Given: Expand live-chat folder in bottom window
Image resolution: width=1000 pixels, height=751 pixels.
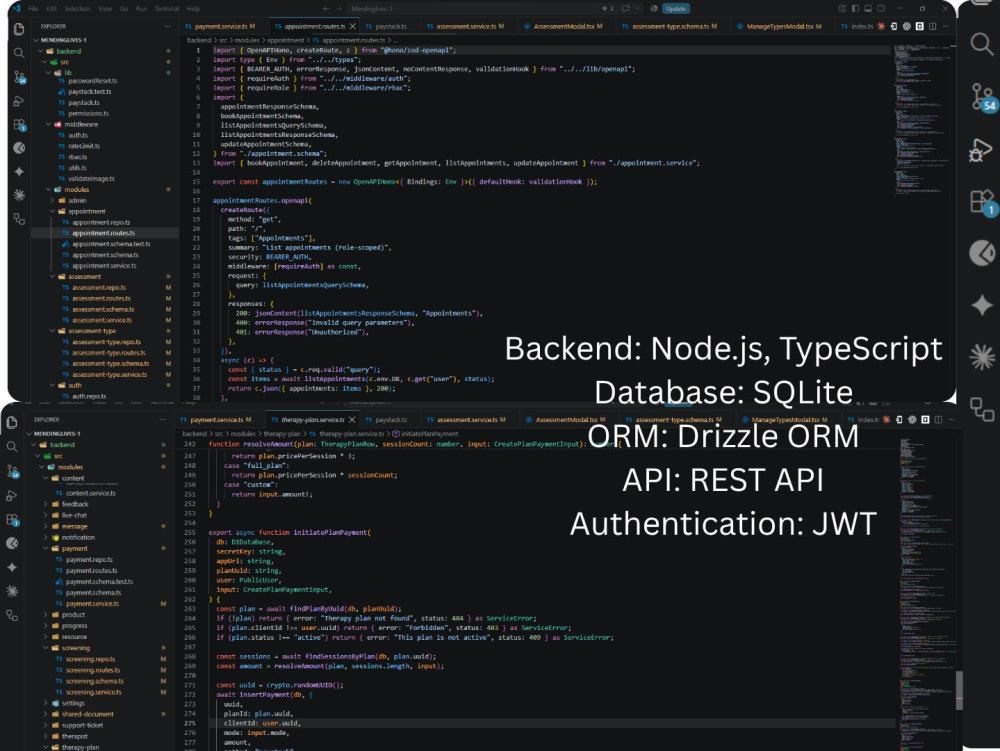Looking at the screenshot, I should click(x=46, y=515).
